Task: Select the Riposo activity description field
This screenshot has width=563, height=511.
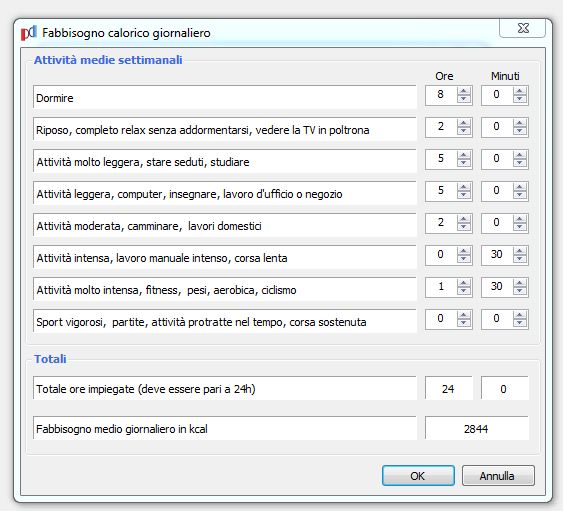Action: (x=225, y=129)
